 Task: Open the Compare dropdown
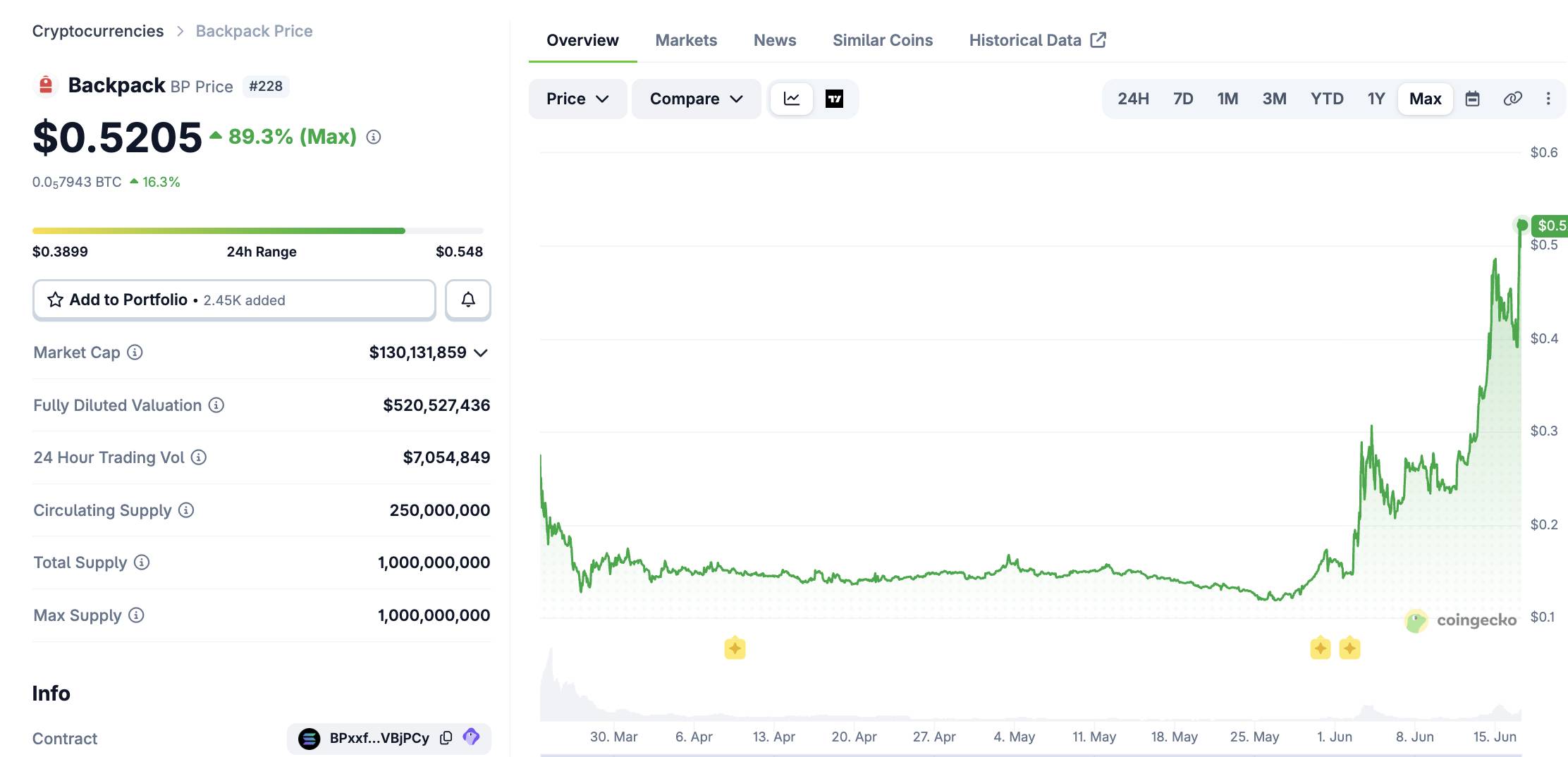click(x=697, y=99)
